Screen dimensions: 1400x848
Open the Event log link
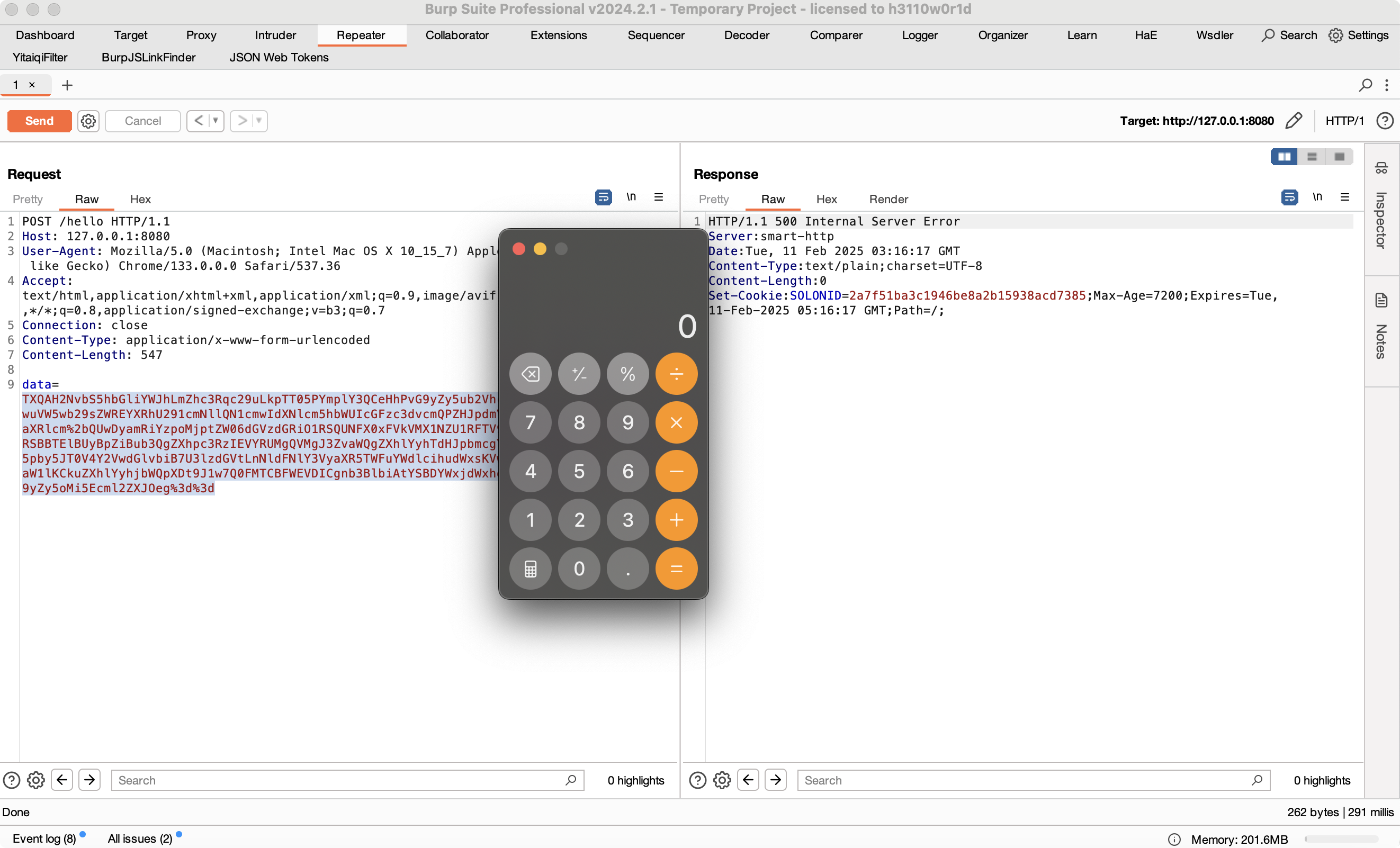click(44, 838)
